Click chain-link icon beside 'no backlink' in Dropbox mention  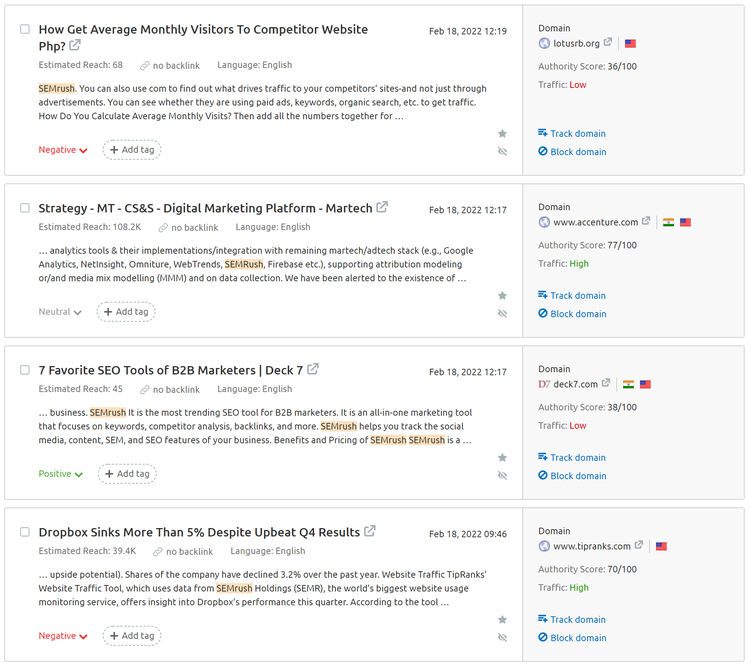(x=158, y=552)
